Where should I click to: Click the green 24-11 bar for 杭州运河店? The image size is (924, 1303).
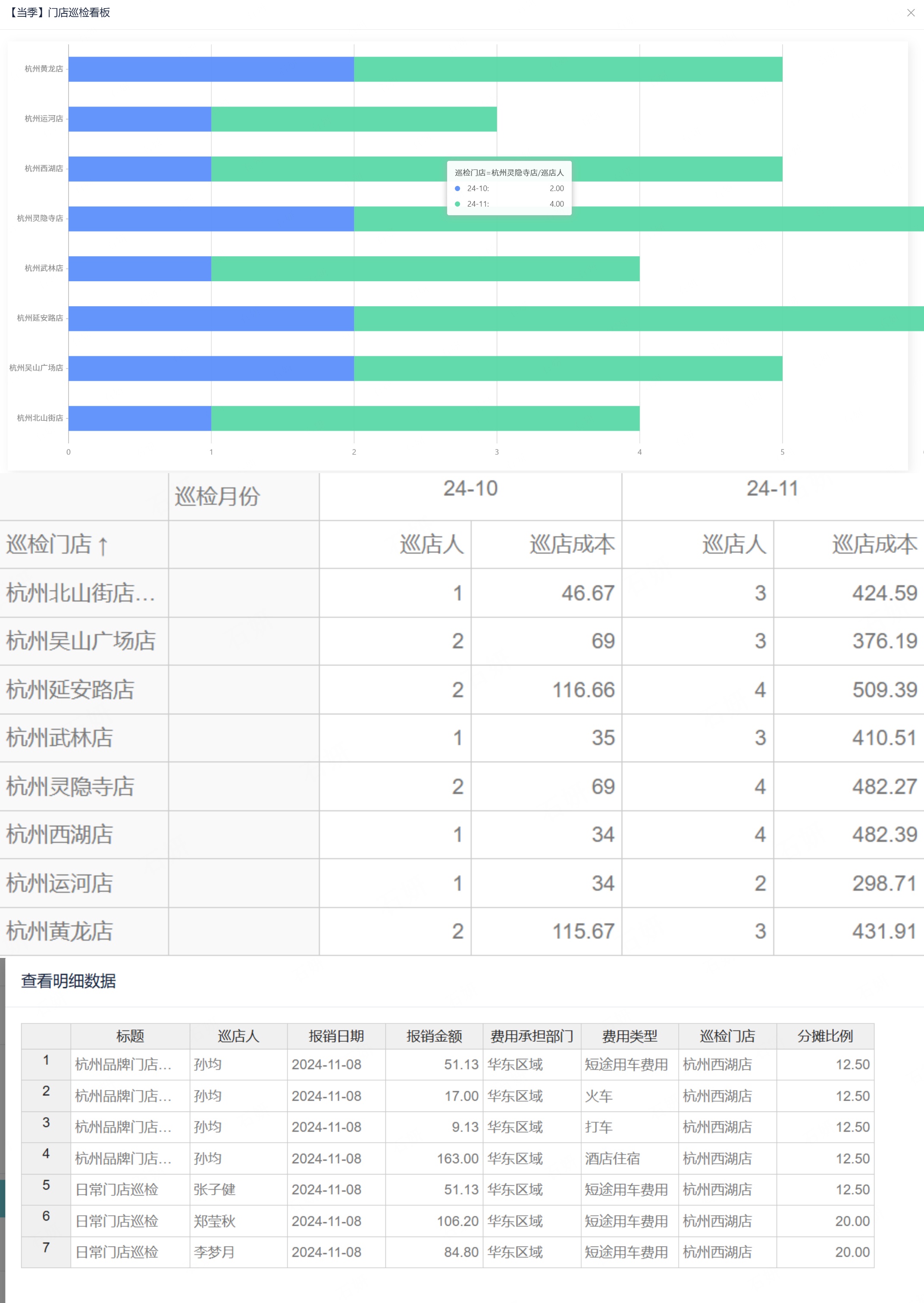point(354,119)
